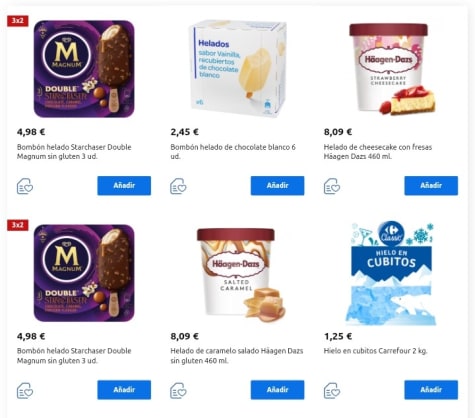Click Añadir for the bottom-row Magnum Starchaser Double
475x418 pixels.
pyautogui.click(x=124, y=390)
